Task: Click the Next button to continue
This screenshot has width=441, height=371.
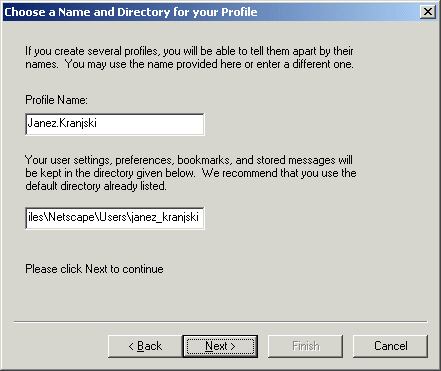Action: [x=220, y=346]
